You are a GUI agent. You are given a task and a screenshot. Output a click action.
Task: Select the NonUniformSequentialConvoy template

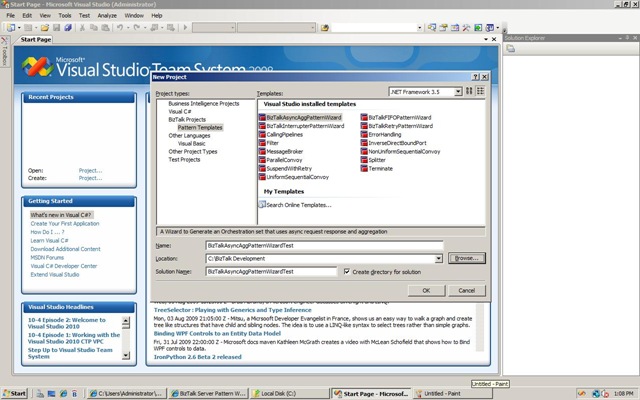point(400,151)
